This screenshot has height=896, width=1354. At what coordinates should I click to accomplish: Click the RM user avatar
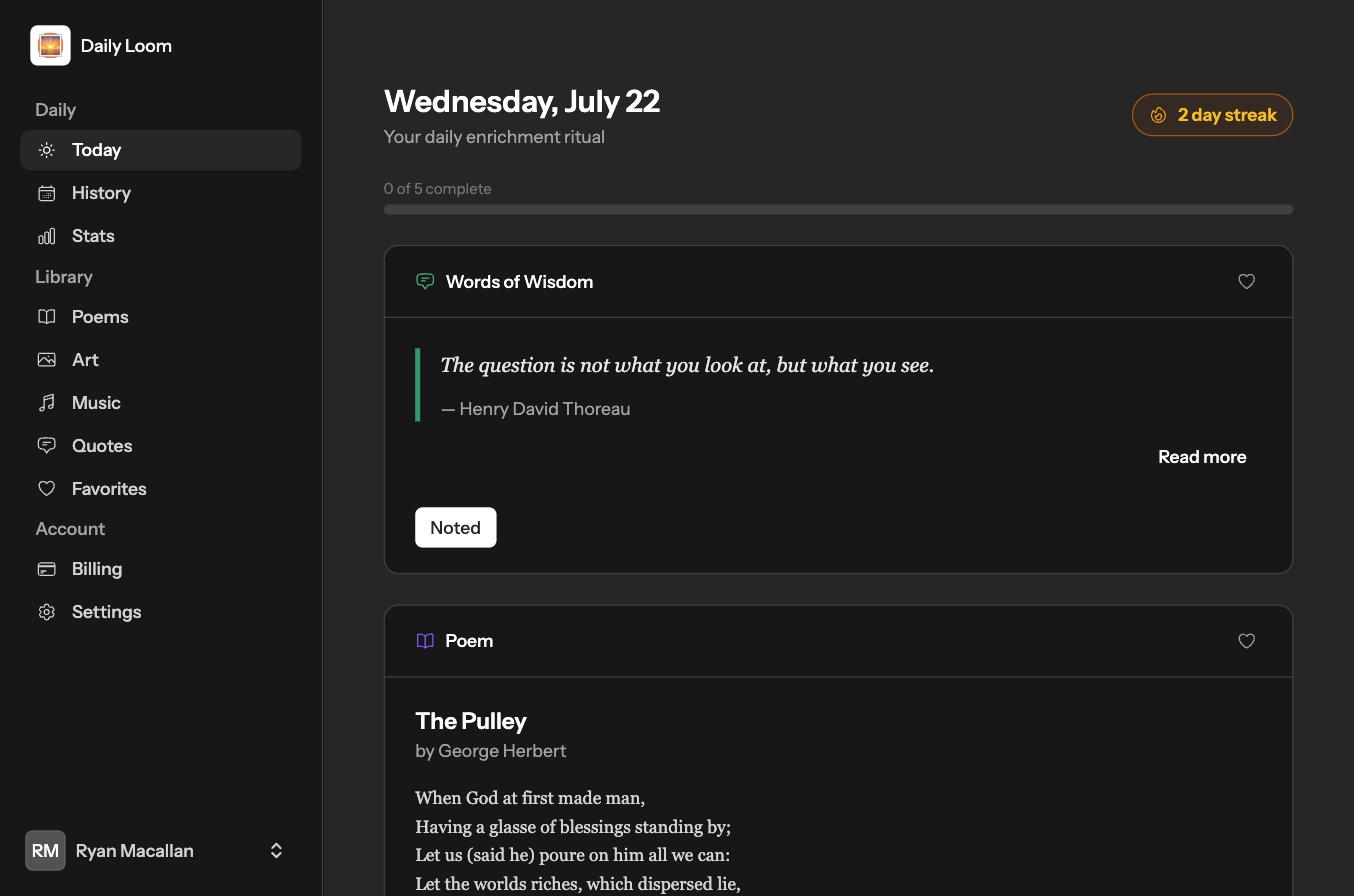pos(45,851)
